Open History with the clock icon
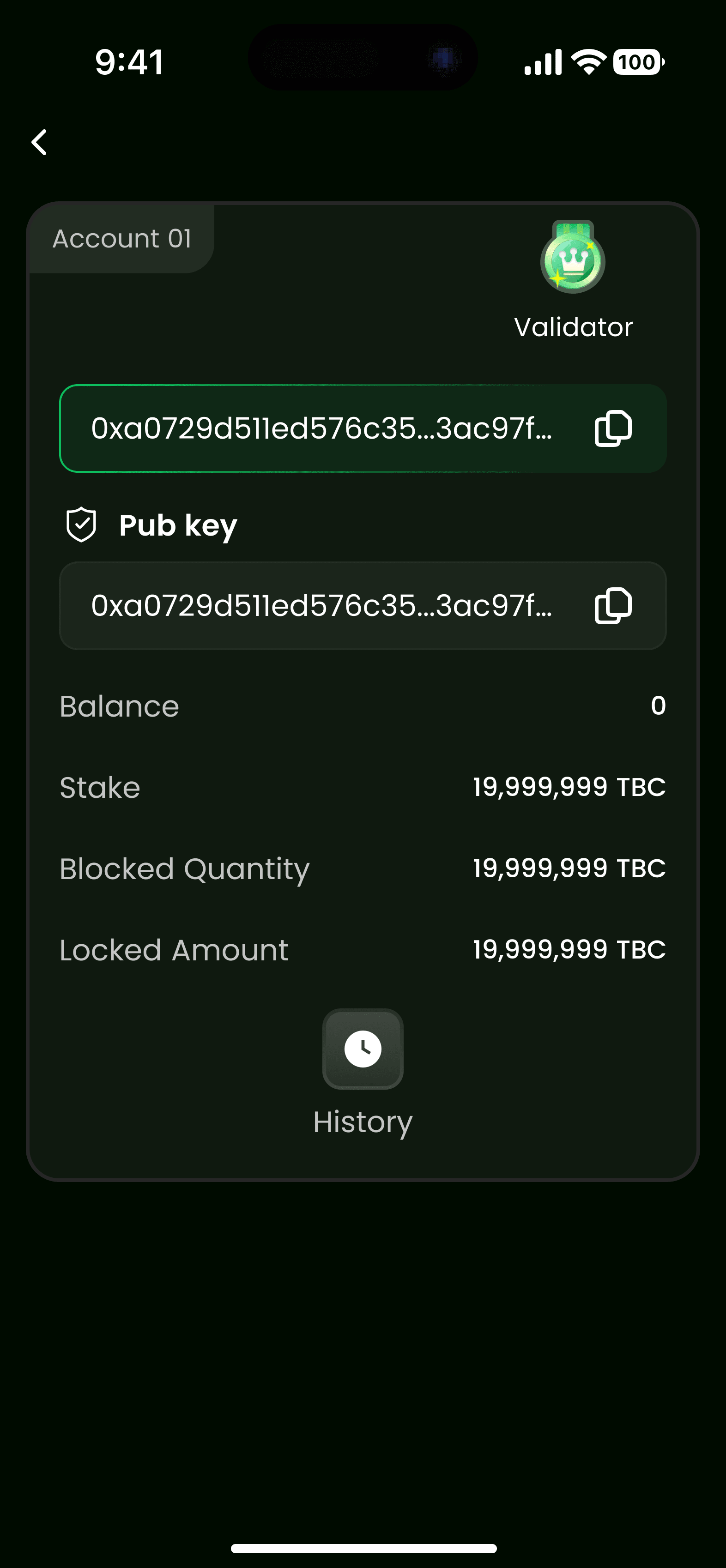This screenshot has width=726, height=1568. [x=363, y=1049]
